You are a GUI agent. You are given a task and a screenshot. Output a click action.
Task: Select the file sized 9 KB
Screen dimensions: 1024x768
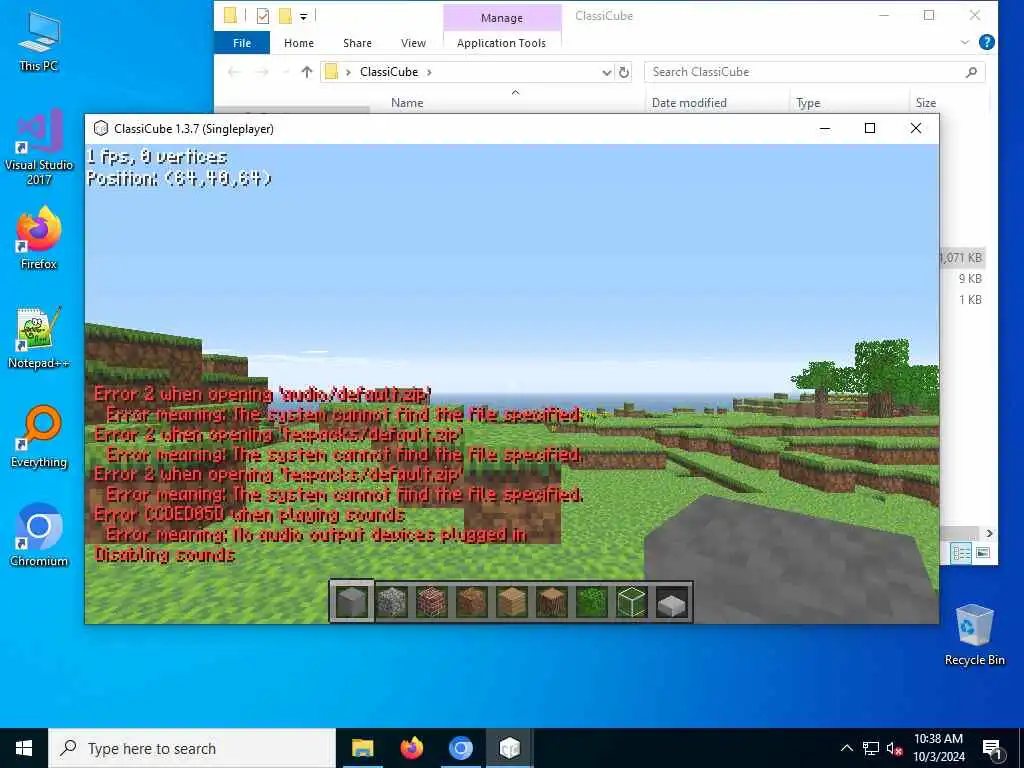pos(970,279)
